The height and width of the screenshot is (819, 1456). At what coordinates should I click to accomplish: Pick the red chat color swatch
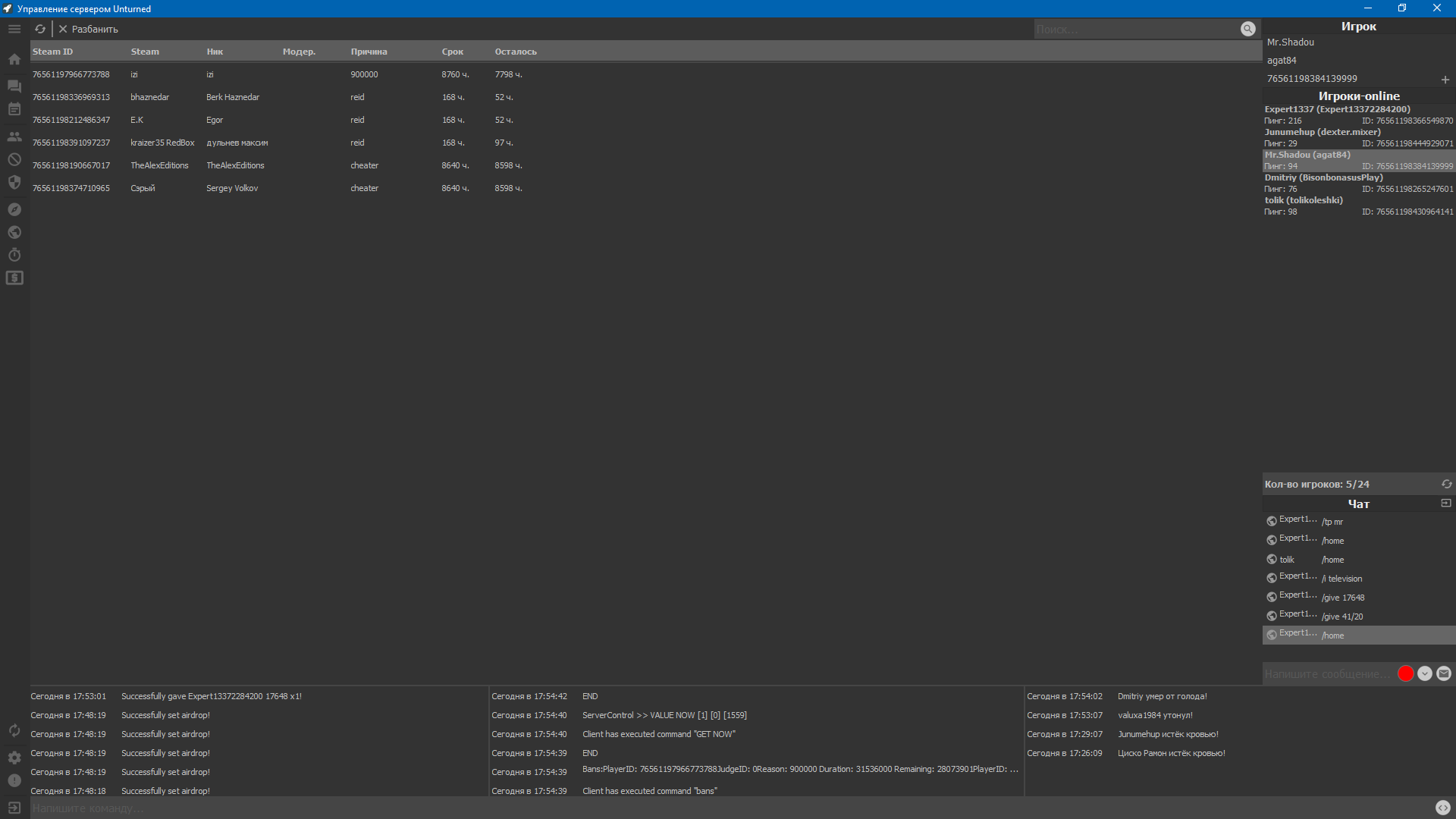[x=1405, y=673]
